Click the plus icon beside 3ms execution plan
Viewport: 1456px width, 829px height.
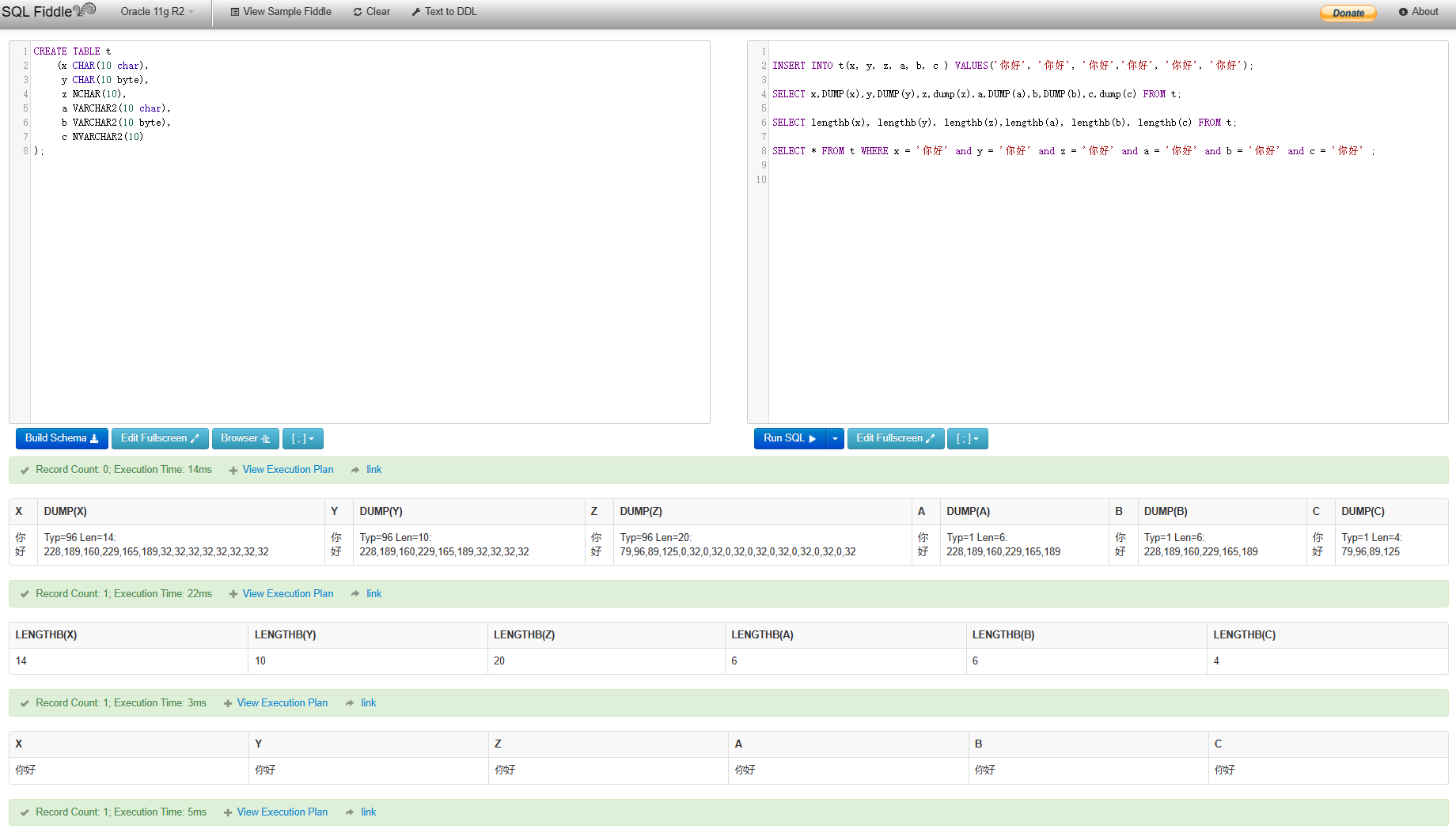point(228,704)
